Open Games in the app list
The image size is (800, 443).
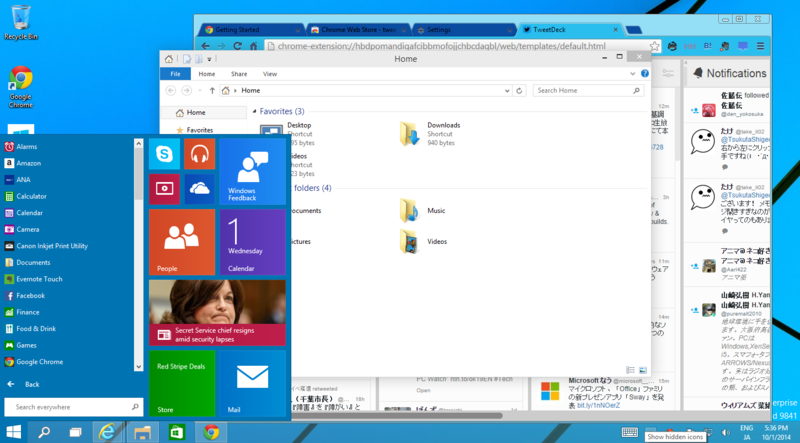26,345
